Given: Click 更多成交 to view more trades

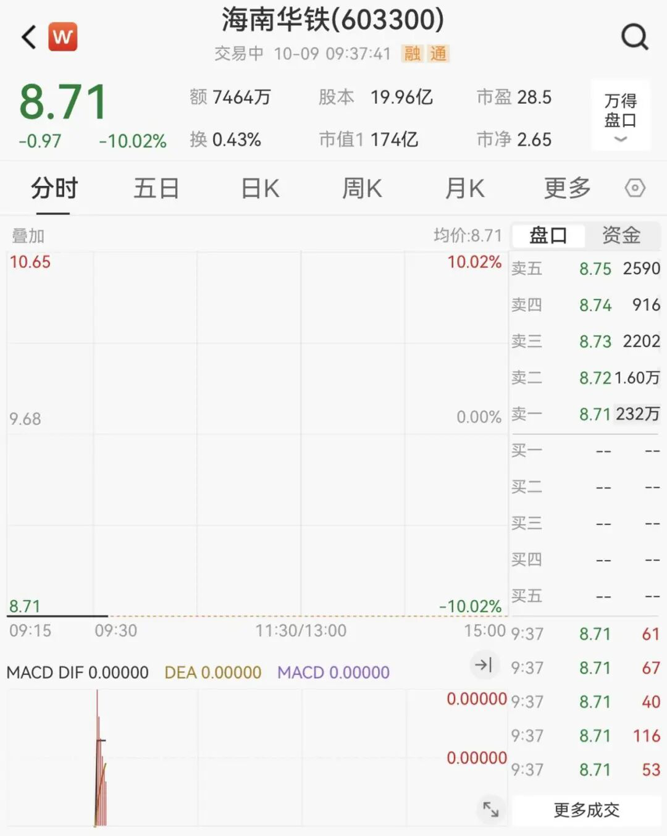Looking at the screenshot, I should (586, 809).
